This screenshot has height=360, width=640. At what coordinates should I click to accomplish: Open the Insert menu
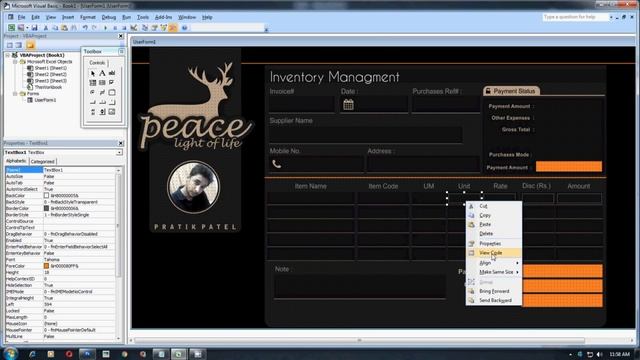[68, 17]
